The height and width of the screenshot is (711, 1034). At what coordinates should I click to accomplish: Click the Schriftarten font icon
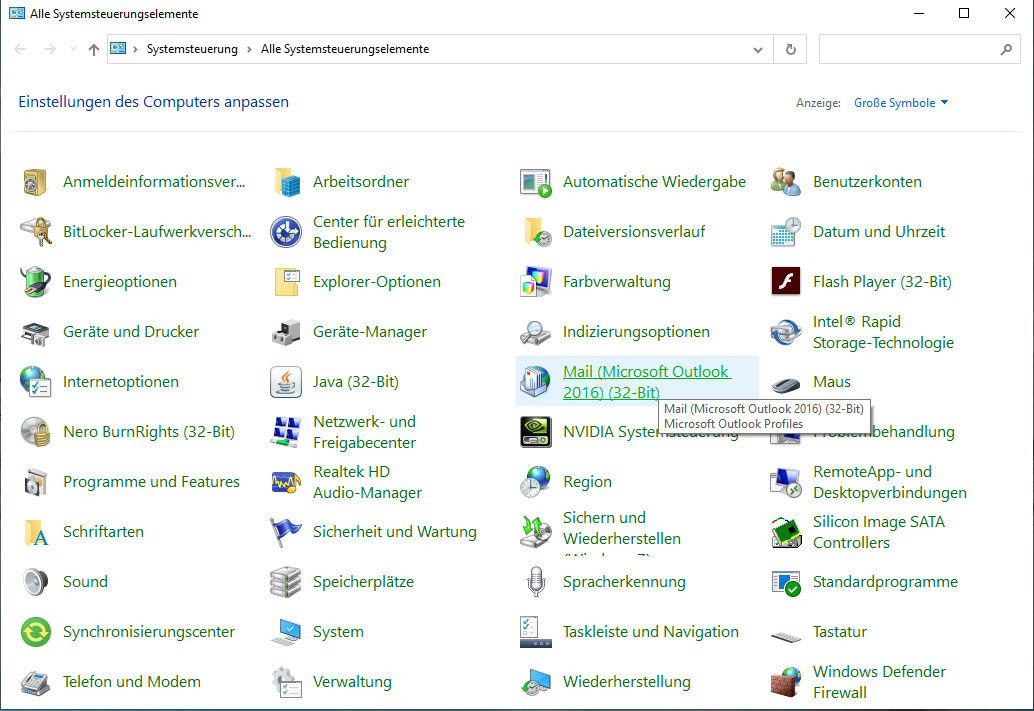coord(36,533)
